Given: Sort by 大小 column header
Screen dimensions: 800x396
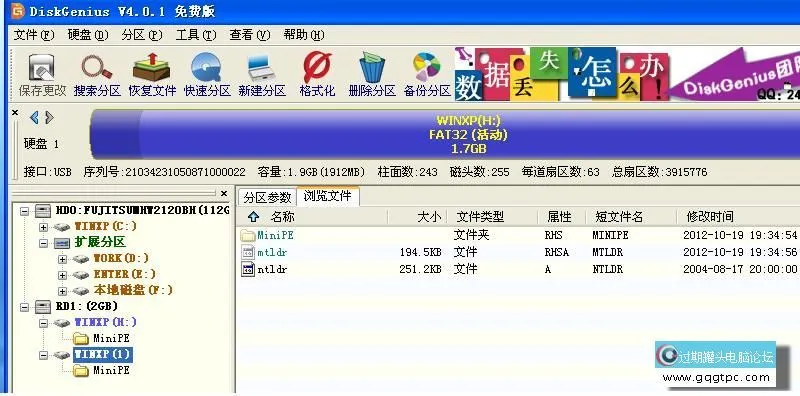Looking at the screenshot, I should click(418, 217).
